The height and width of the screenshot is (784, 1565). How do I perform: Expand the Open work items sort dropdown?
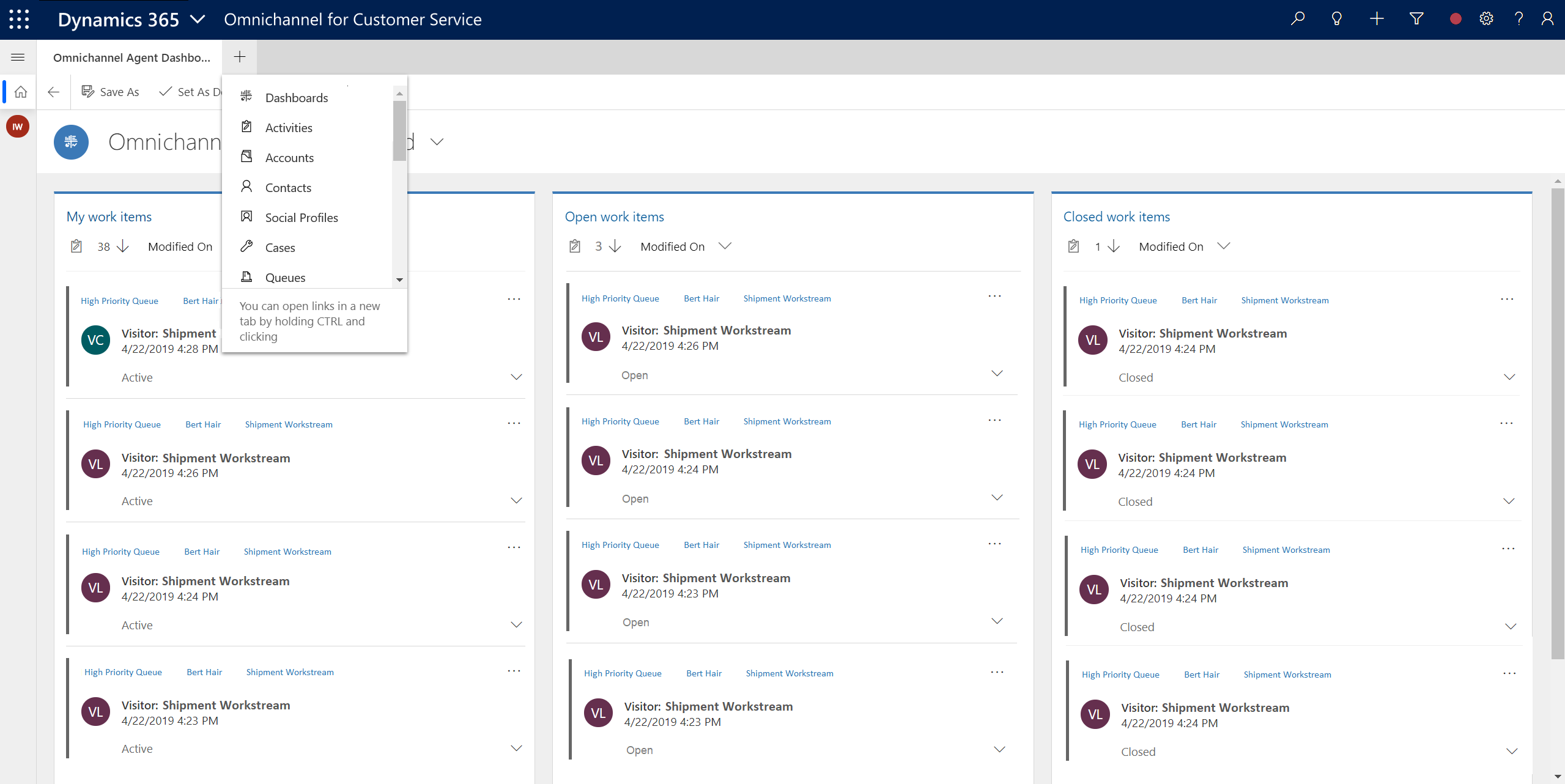point(726,247)
